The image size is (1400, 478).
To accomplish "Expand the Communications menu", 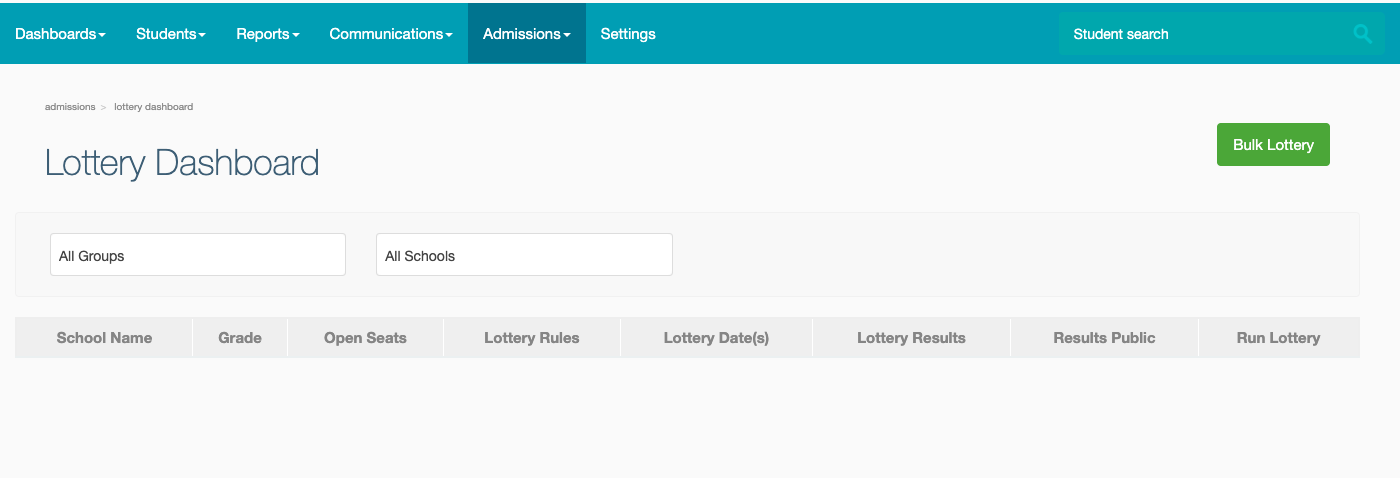I will tap(390, 34).
